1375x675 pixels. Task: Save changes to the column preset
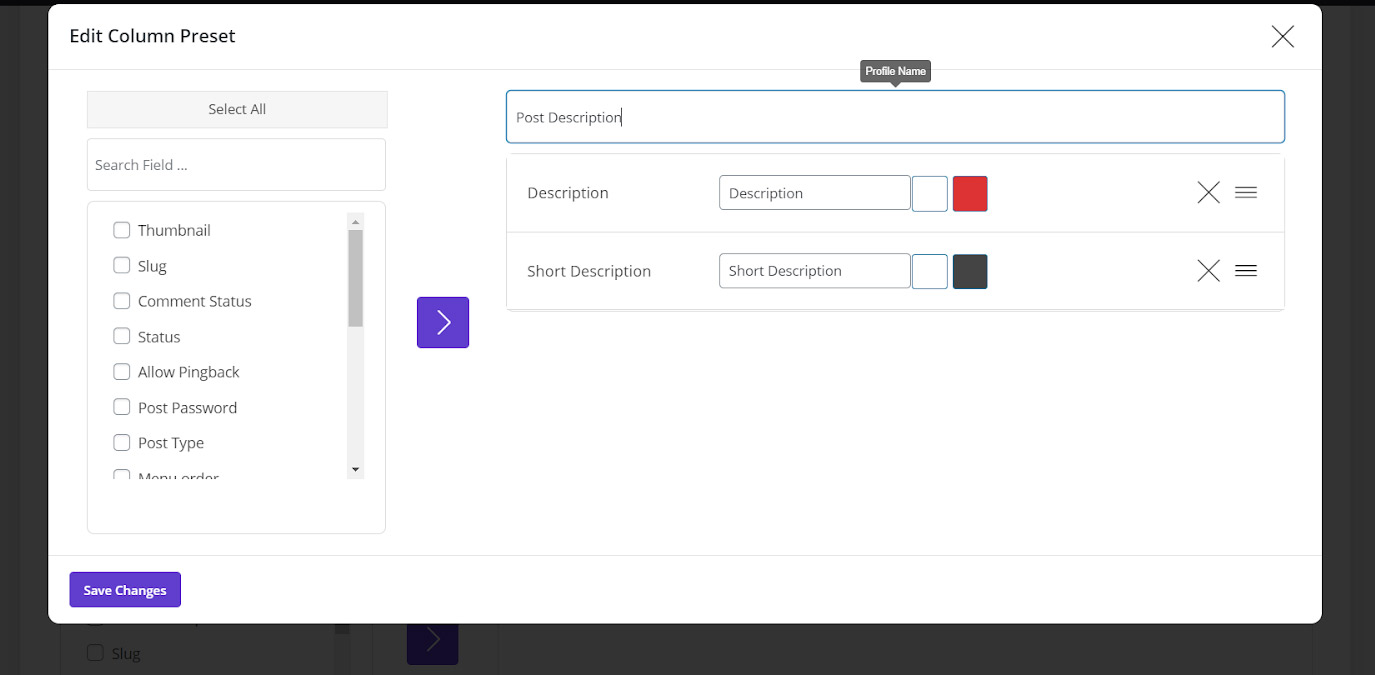coord(125,590)
